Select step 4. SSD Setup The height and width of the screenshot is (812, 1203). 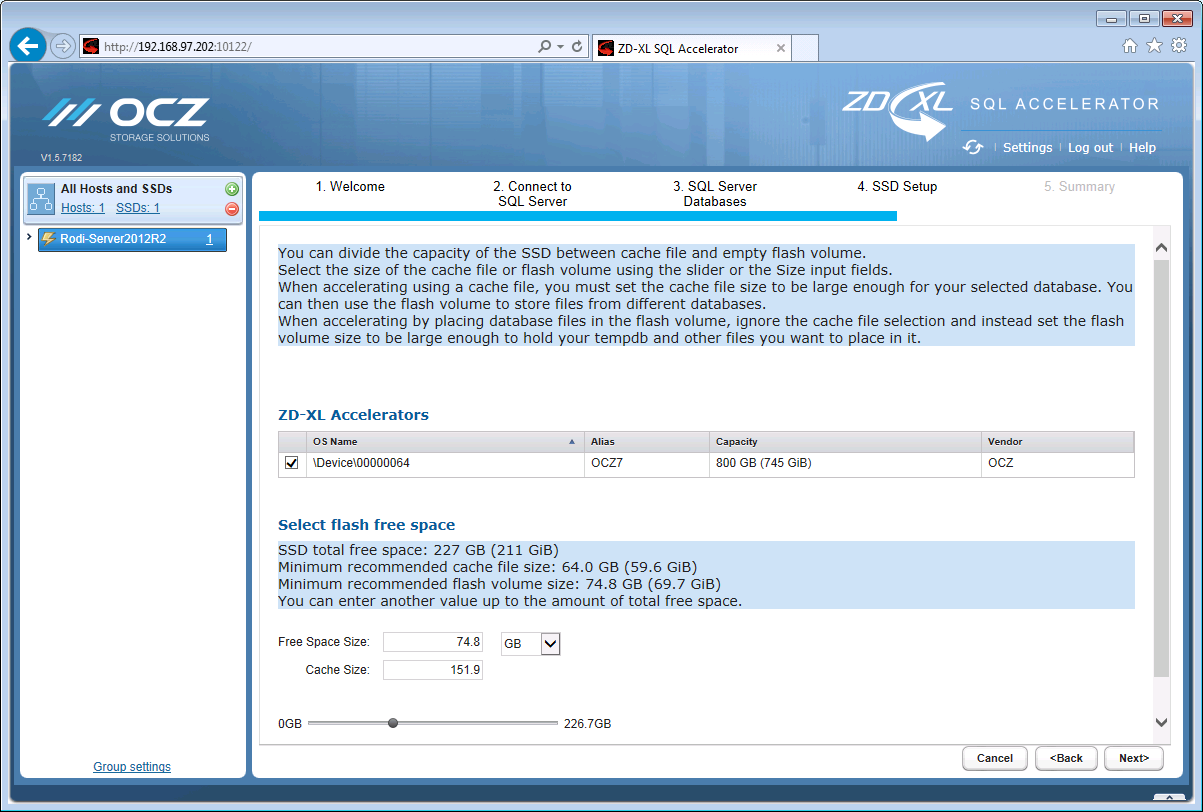(x=897, y=187)
